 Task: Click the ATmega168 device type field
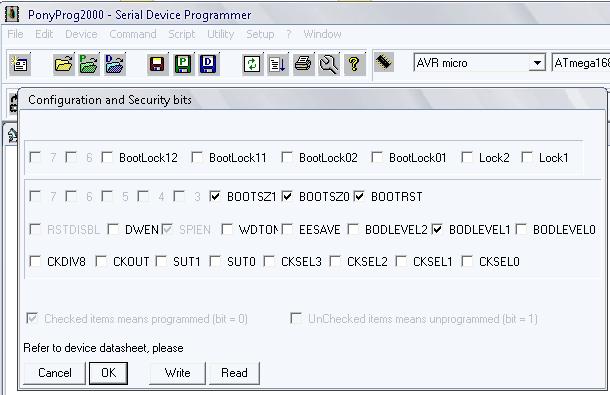click(581, 63)
